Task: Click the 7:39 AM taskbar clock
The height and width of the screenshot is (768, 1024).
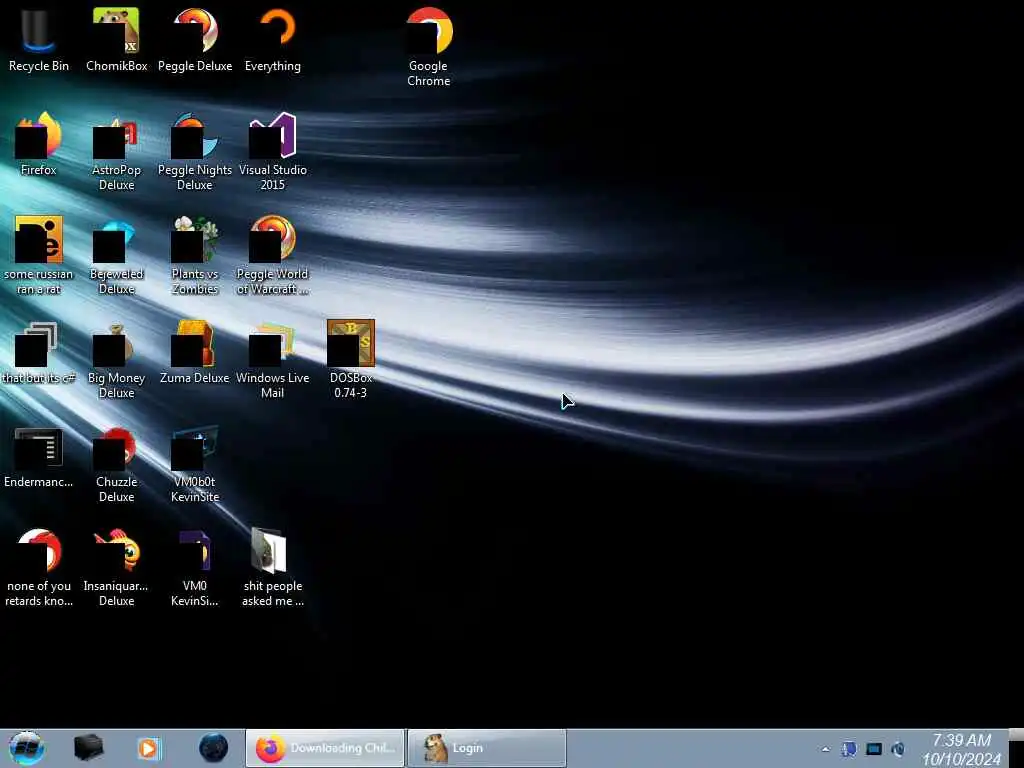Action: click(961, 749)
